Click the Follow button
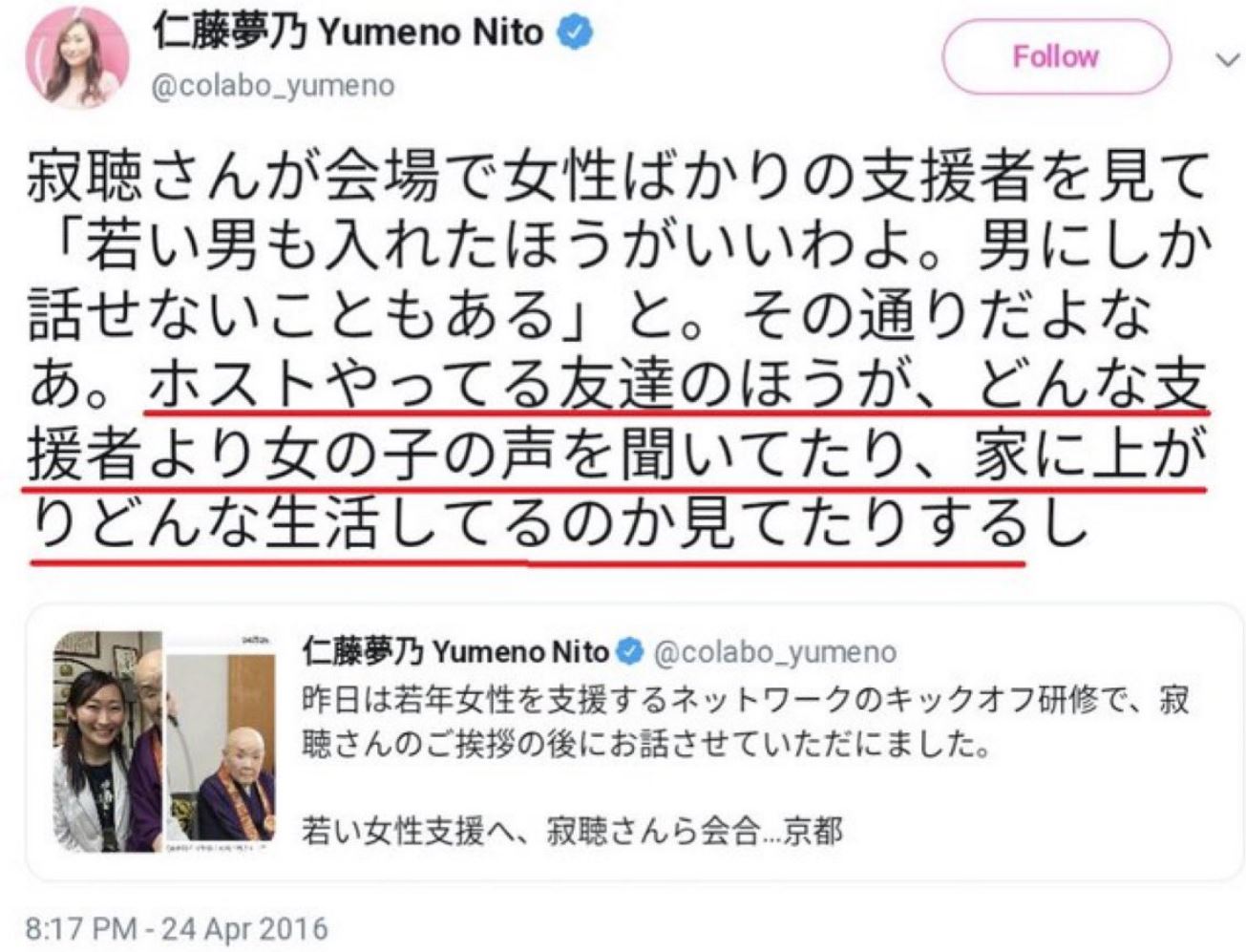 (x=1056, y=56)
